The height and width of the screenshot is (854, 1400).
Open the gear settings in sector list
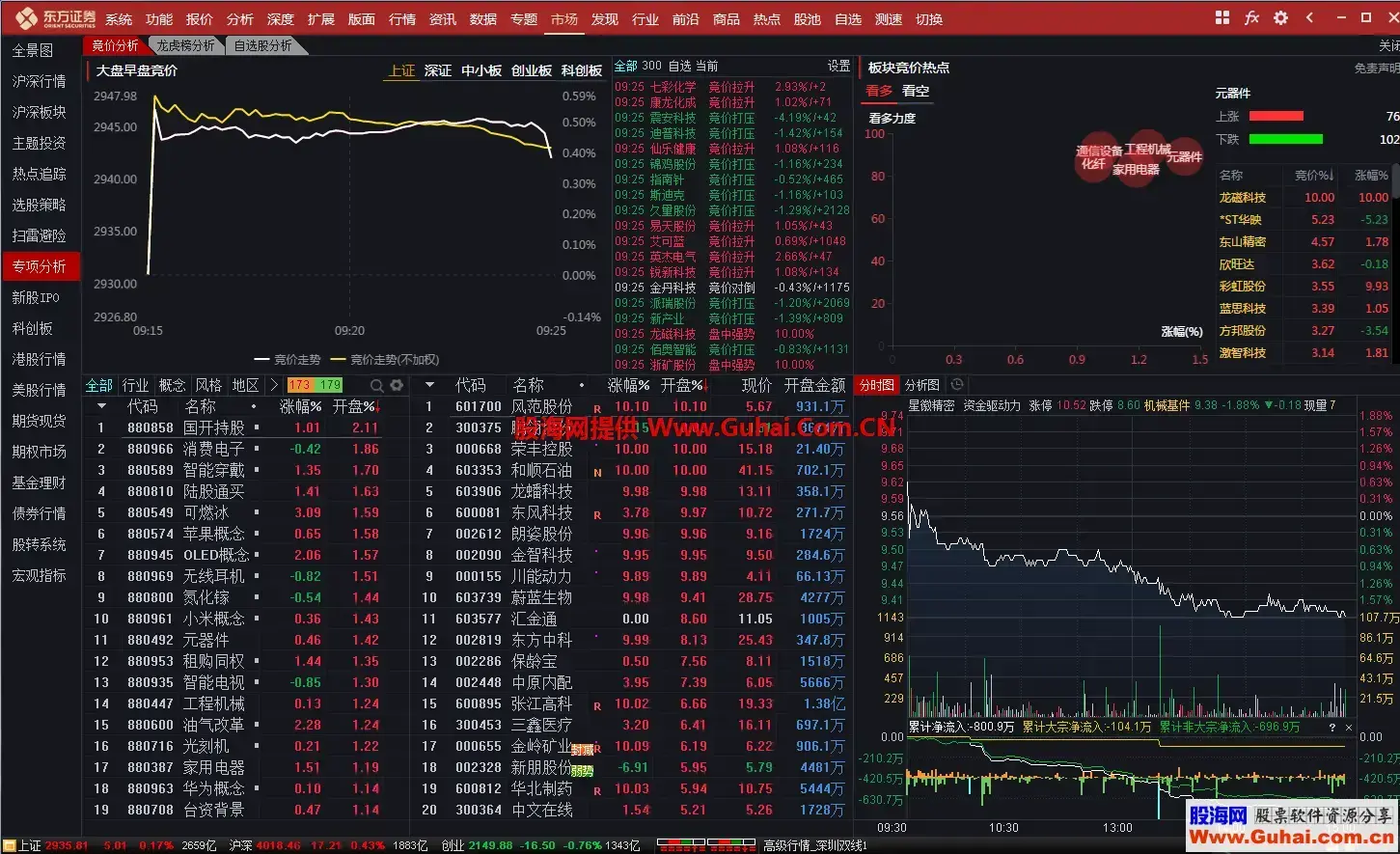tap(397, 385)
